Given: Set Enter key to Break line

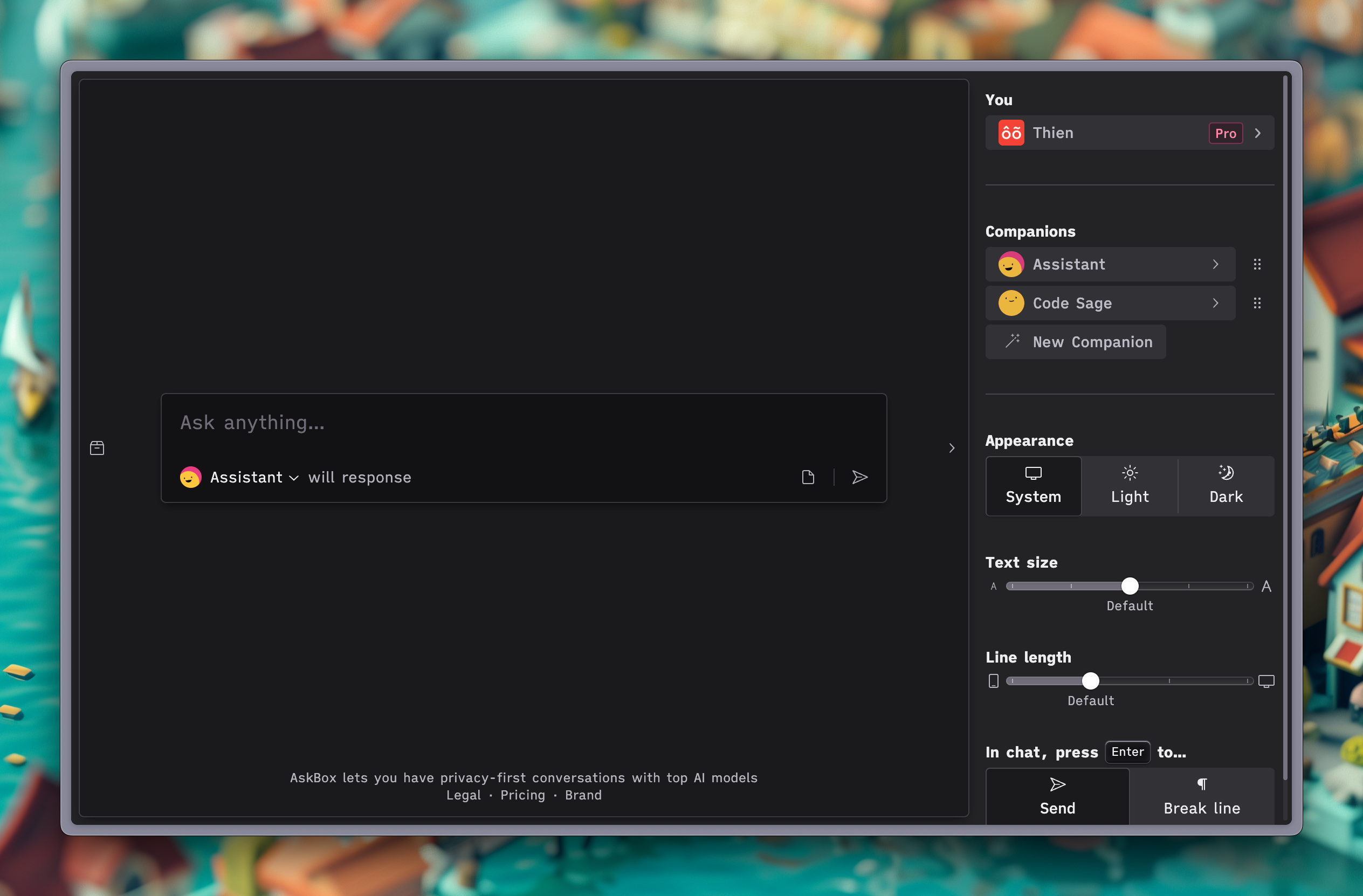Looking at the screenshot, I should coord(1201,796).
